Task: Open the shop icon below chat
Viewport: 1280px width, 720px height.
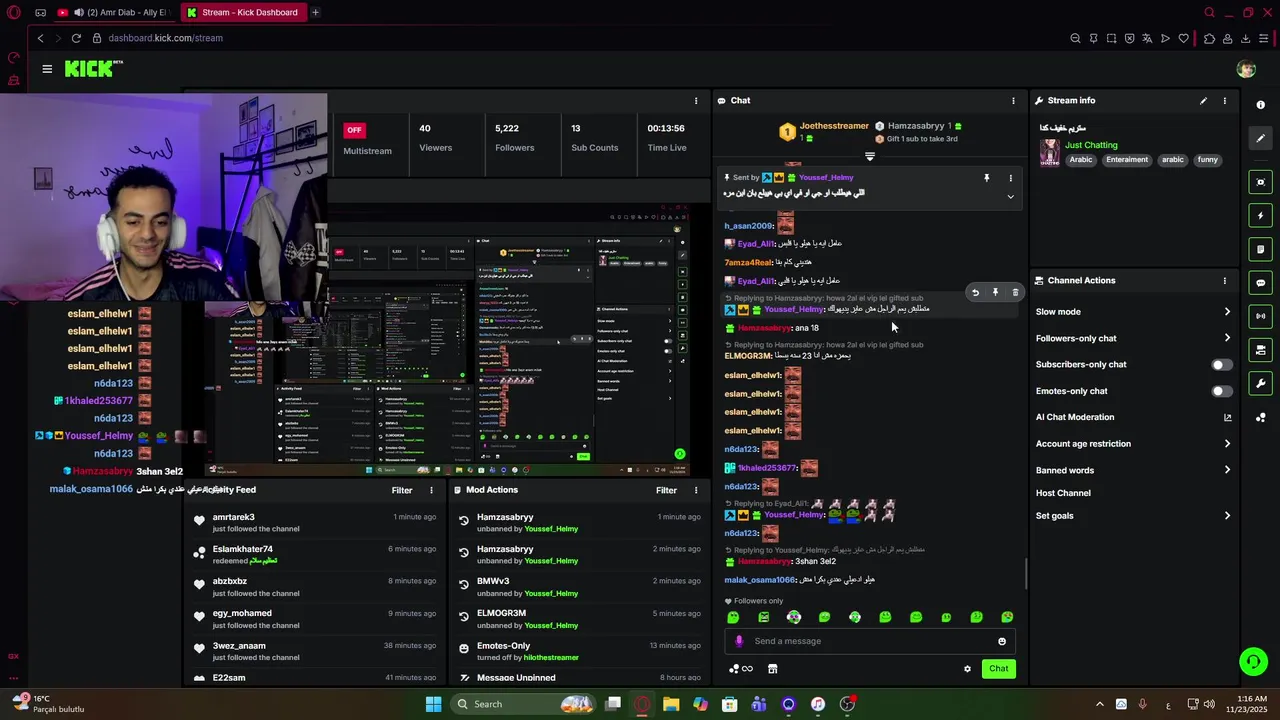Action: 772,669
